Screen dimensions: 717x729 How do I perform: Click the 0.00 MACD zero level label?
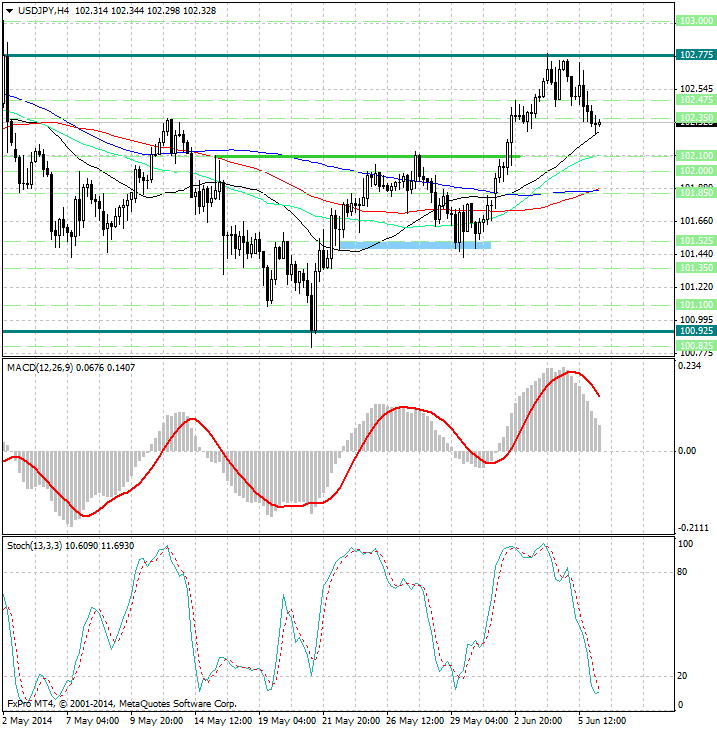(x=687, y=451)
